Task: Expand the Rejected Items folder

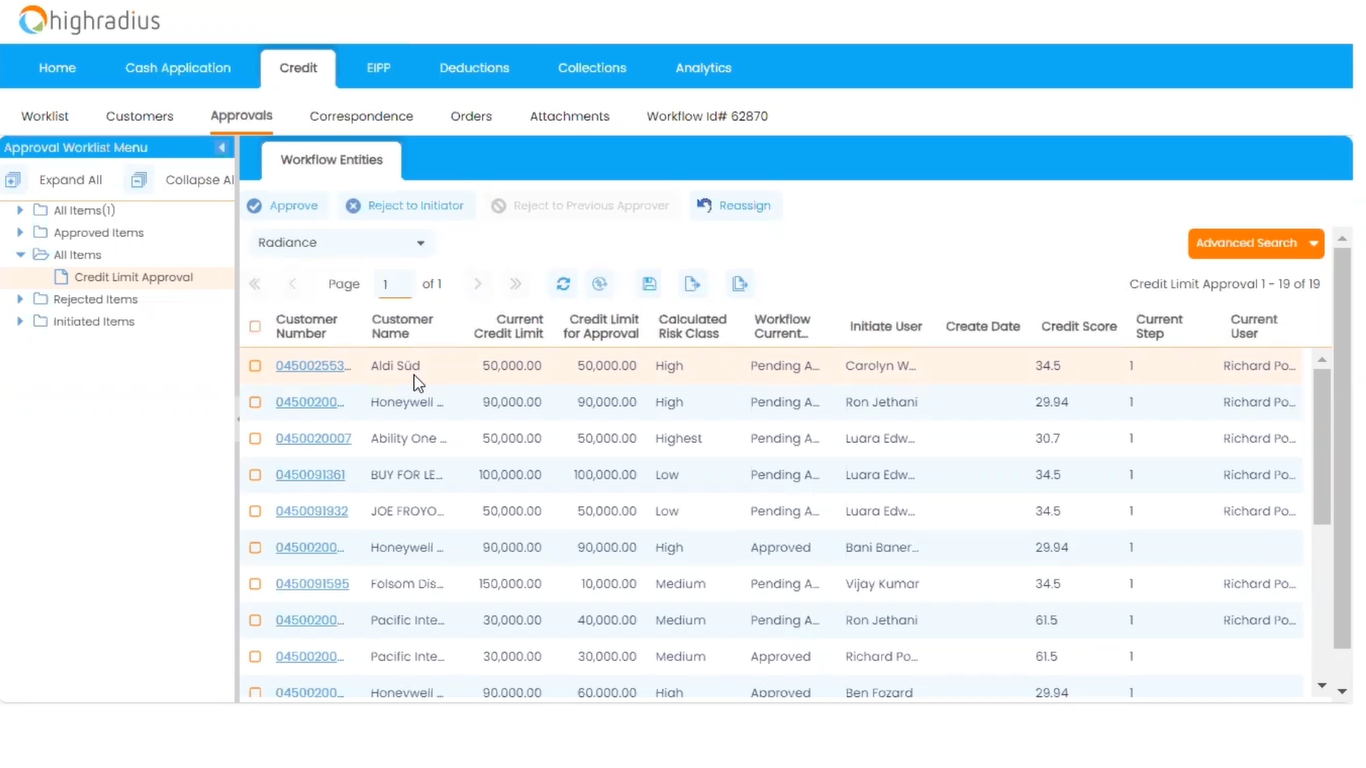Action: pyautogui.click(x=20, y=298)
